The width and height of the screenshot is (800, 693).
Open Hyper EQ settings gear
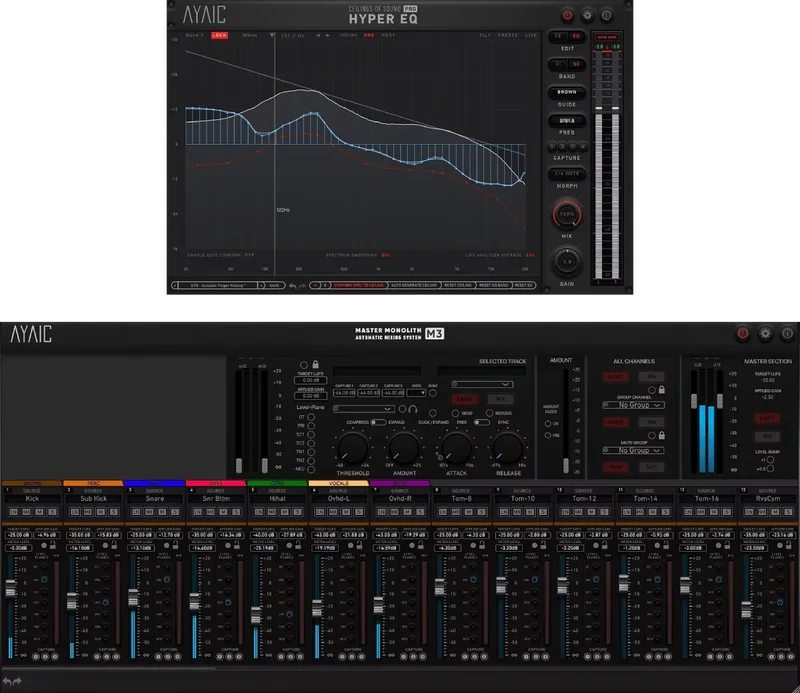587,15
